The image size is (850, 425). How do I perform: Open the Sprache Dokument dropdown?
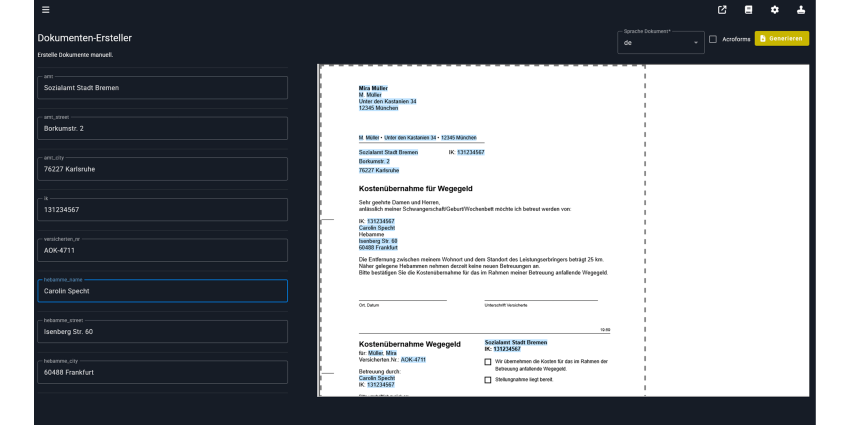[661, 42]
